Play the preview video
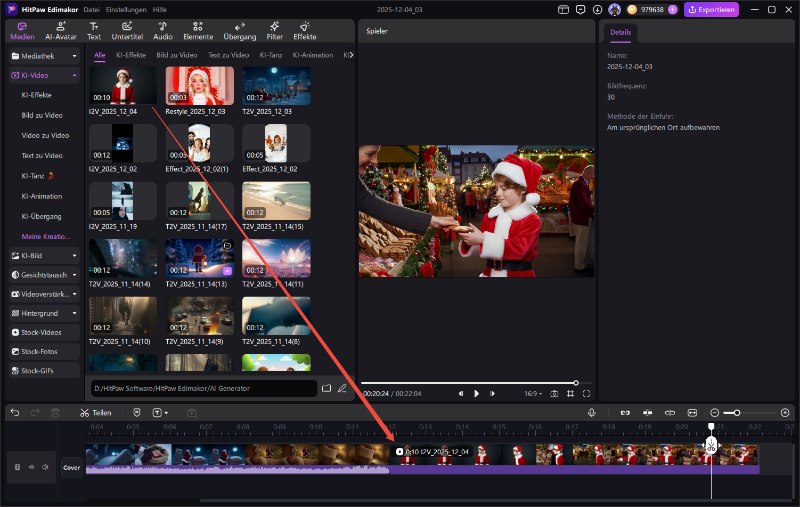The height and width of the screenshot is (507, 800). click(476, 394)
